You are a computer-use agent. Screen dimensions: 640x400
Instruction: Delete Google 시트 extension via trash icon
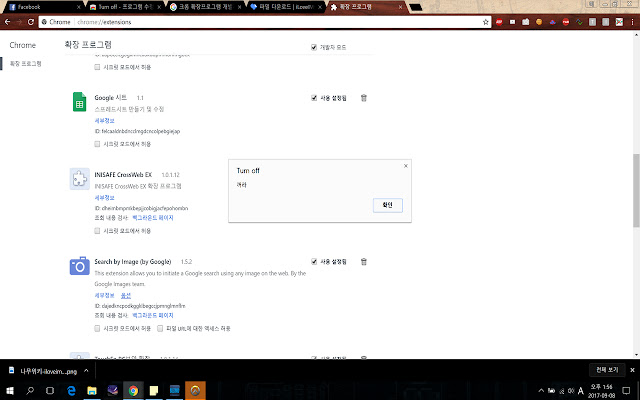tap(364, 98)
